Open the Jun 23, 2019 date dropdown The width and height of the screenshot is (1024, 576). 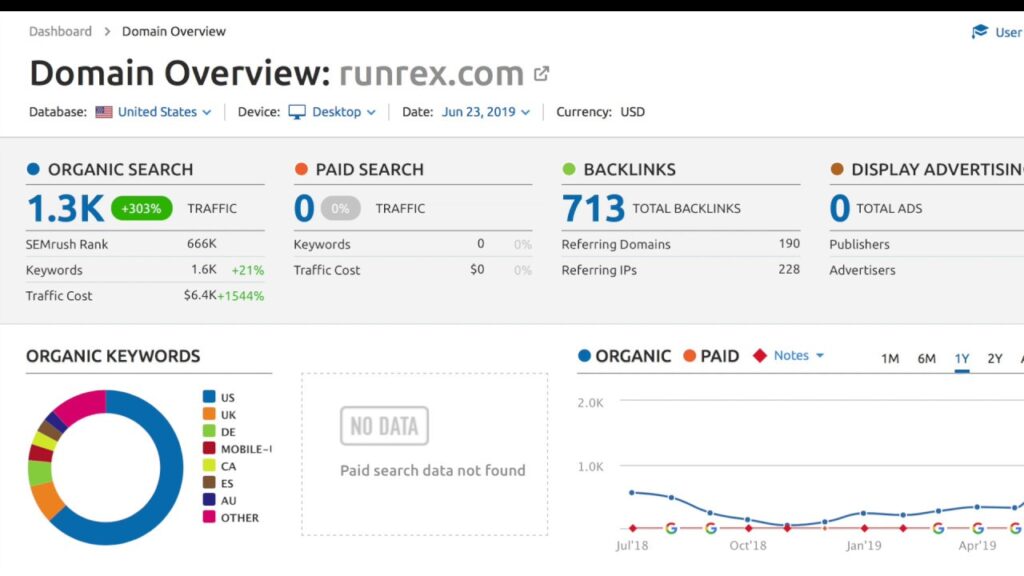(x=486, y=112)
